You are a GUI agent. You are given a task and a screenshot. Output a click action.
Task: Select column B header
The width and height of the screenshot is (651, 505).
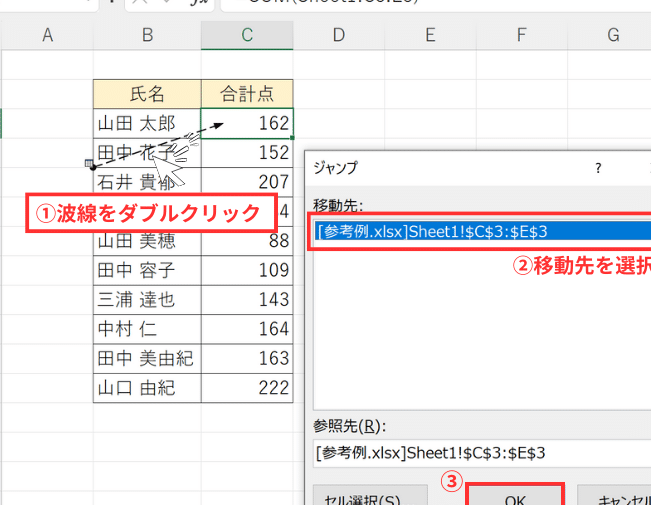point(147,36)
